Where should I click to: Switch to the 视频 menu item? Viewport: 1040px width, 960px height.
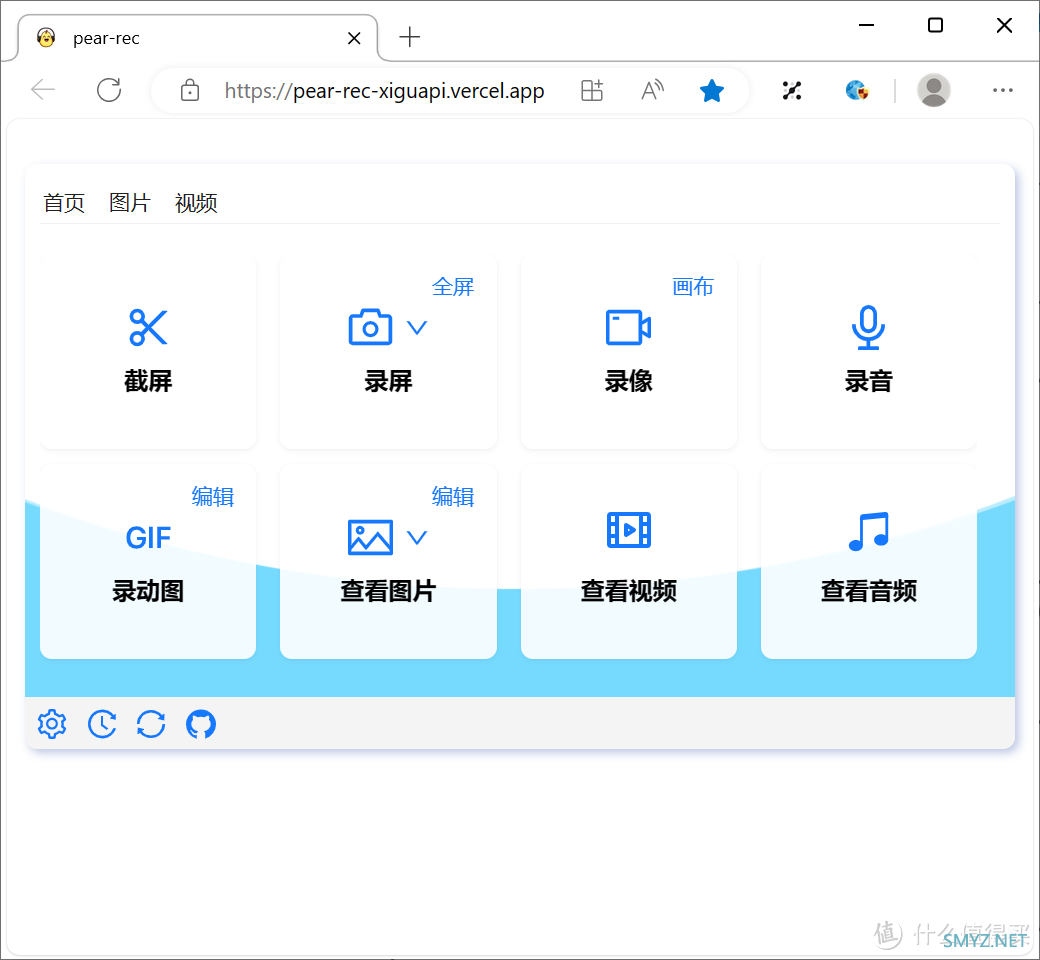(x=196, y=202)
